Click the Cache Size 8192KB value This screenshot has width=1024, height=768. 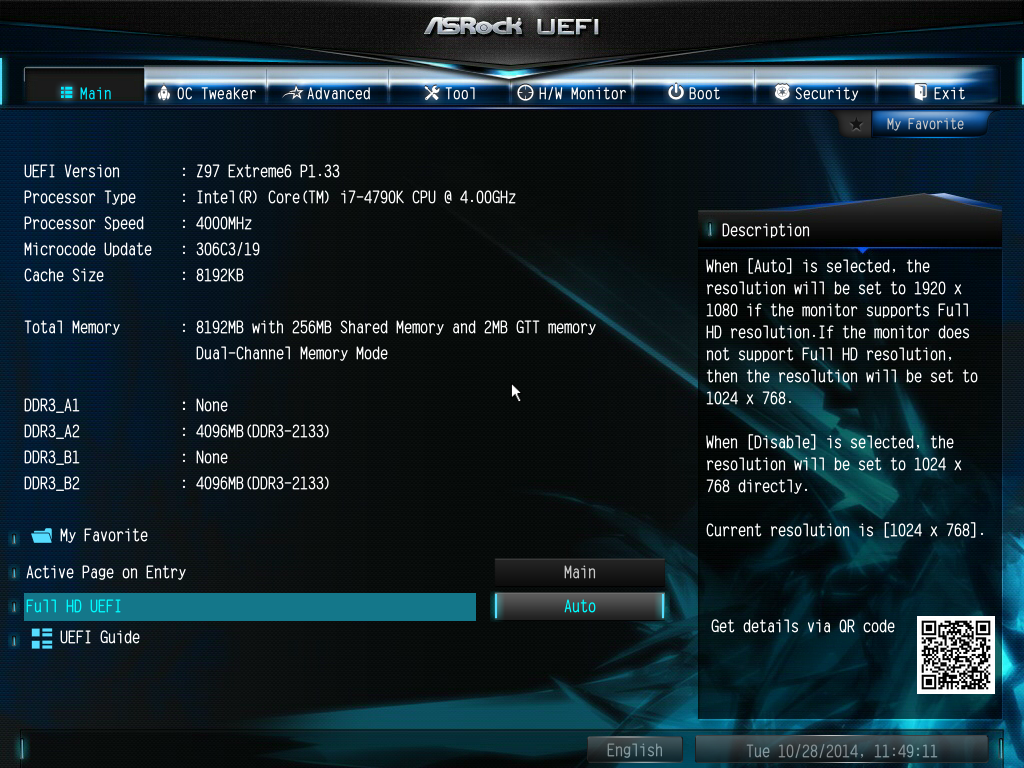pyautogui.click(x=219, y=276)
